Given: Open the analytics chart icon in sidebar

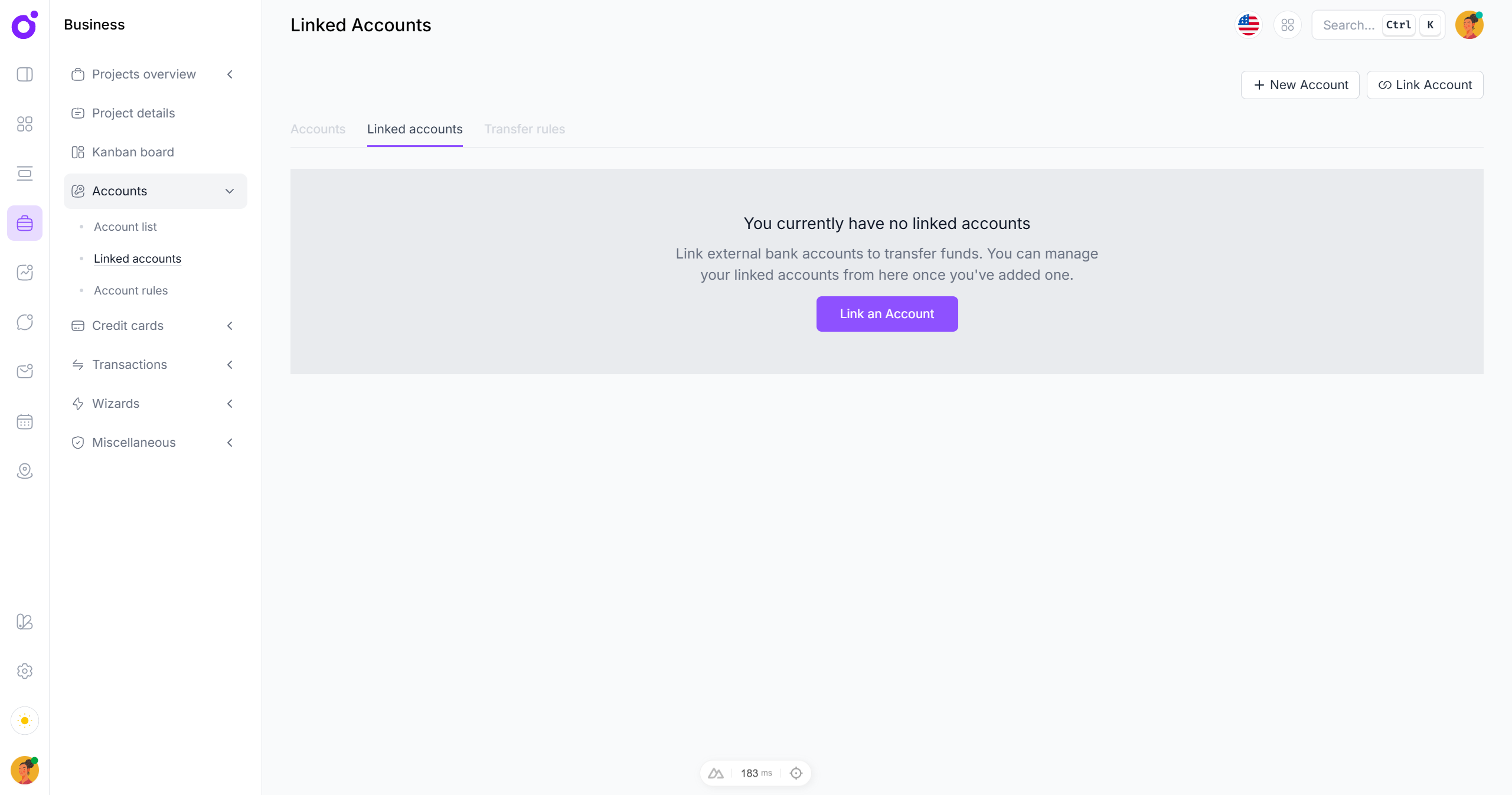Looking at the screenshot, I should click(x=25, y=272).
